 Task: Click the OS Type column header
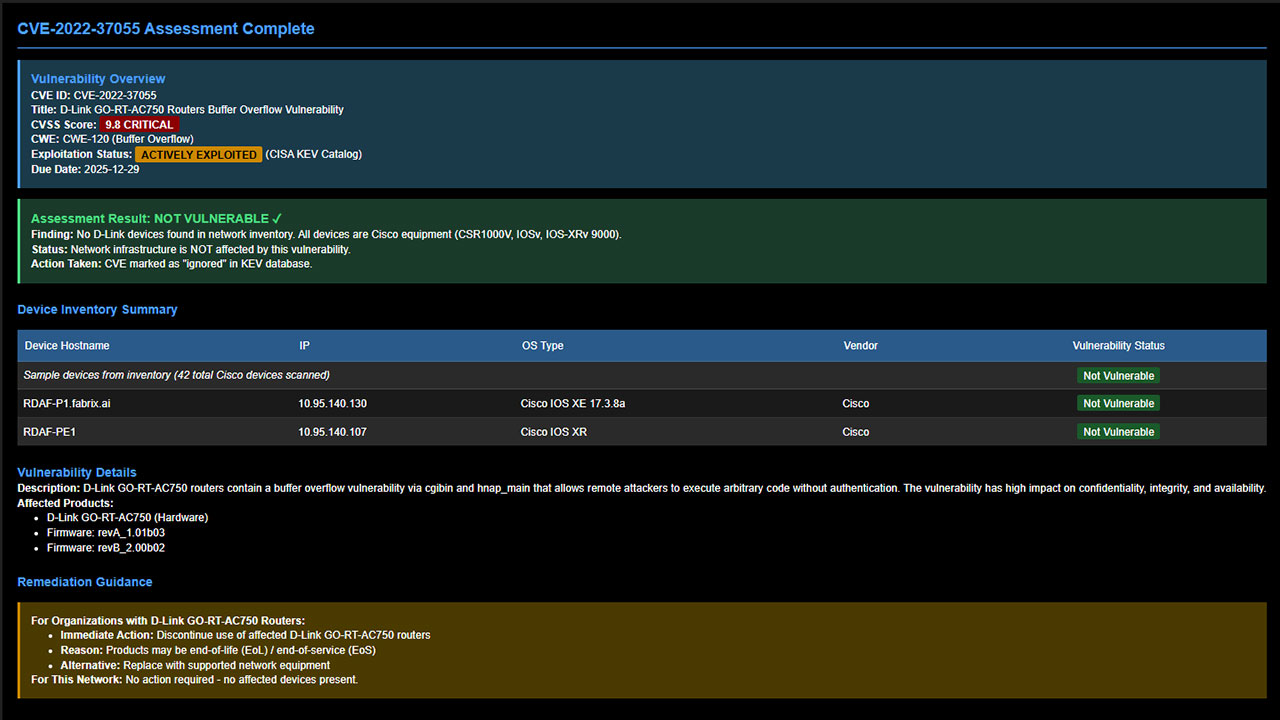[x=542, y=346]
